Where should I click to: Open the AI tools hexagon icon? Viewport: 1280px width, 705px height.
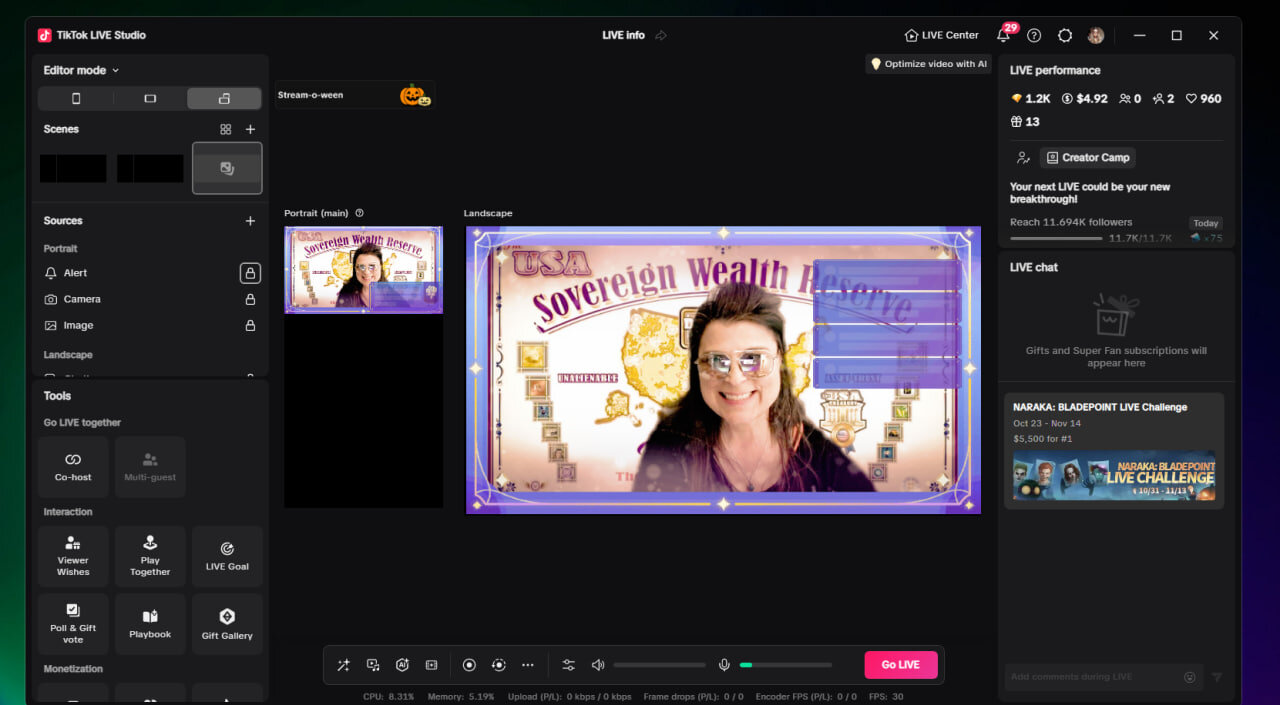coord(402,665)
